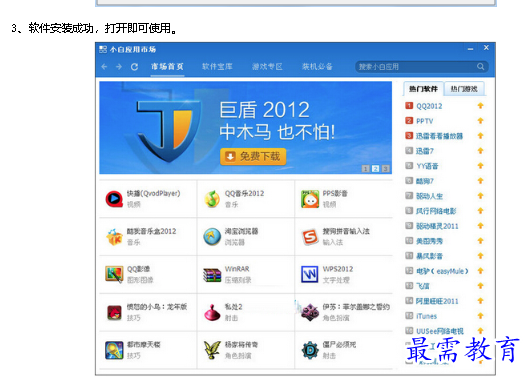The height and width of the screenshot is (381, 528).
Task: Open the 都市摩天楼 game icon
Action: 114,350
